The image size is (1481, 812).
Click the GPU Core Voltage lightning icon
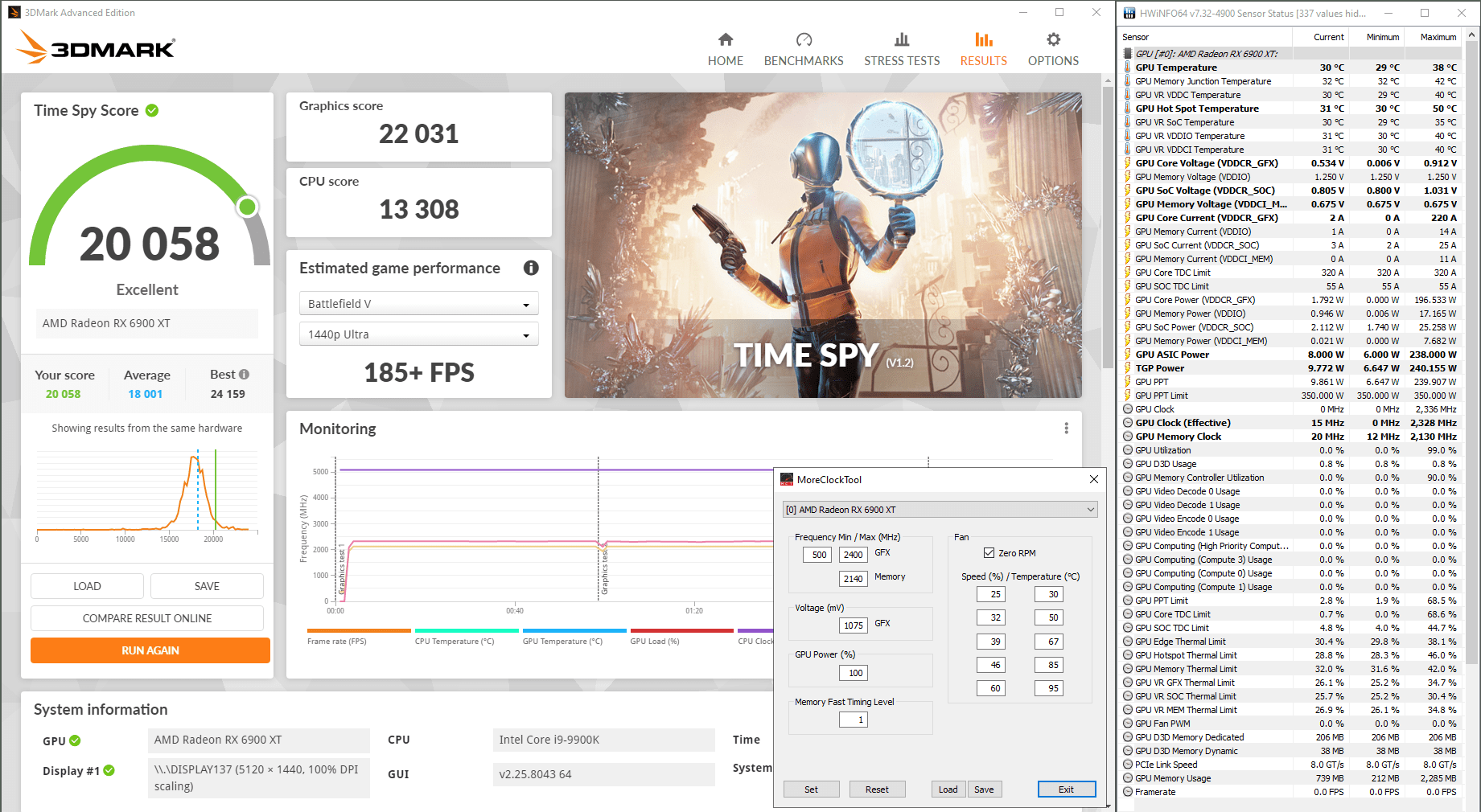click(x=1128, y=163)
